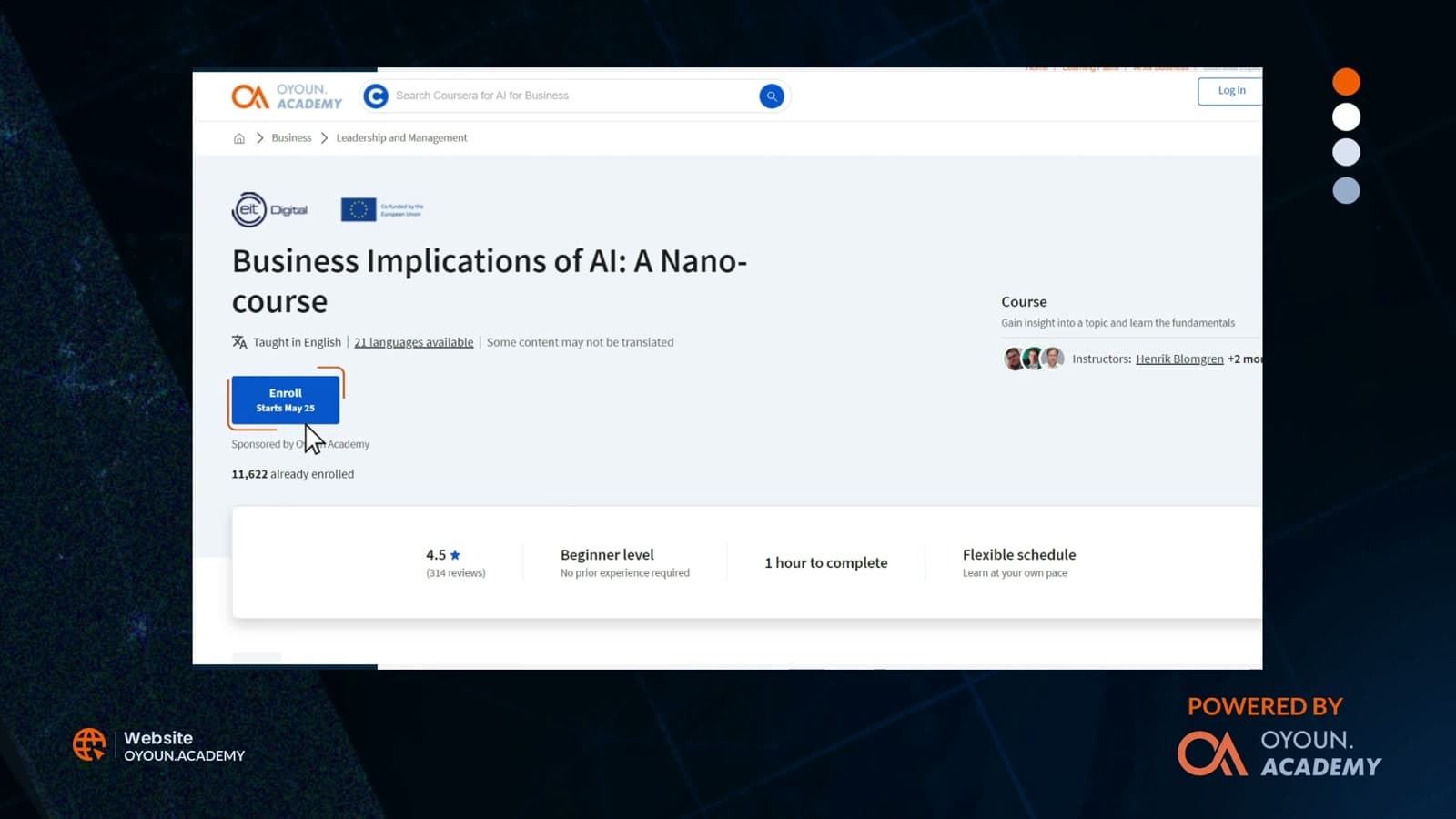
Task: Click the European Union co-funded logo
Action: tap(382, 209)
